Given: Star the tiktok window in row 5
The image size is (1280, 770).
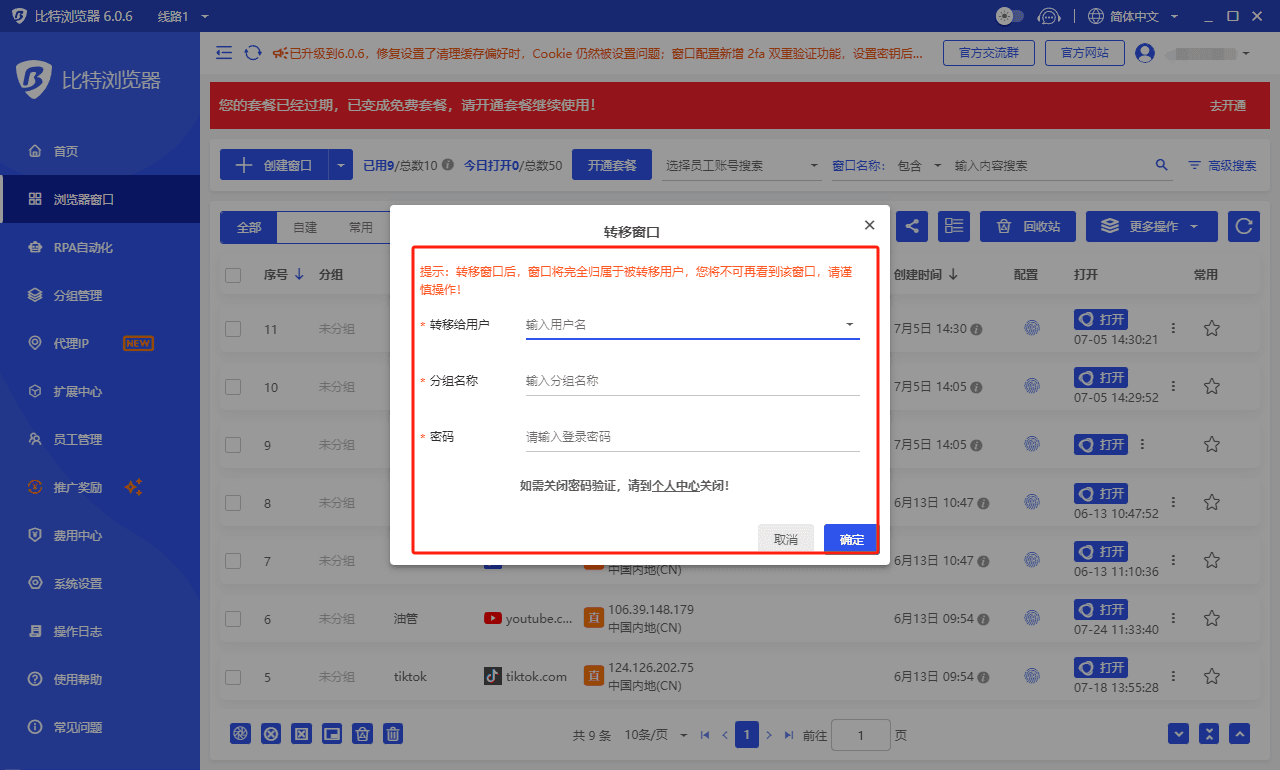Looking at the screenshot, I should click(x=1211, y=676).
